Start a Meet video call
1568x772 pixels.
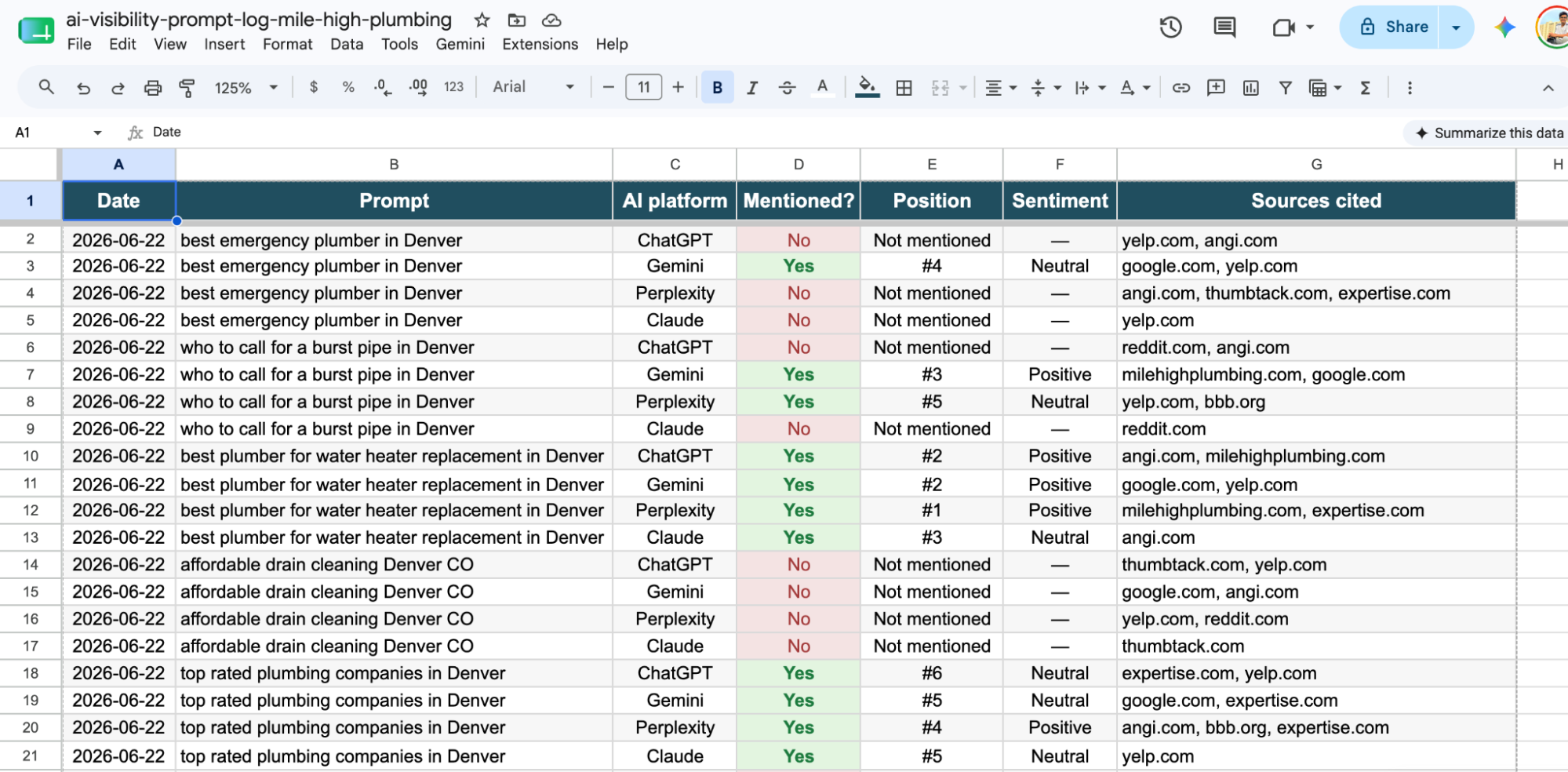[x=1283, y=27]
